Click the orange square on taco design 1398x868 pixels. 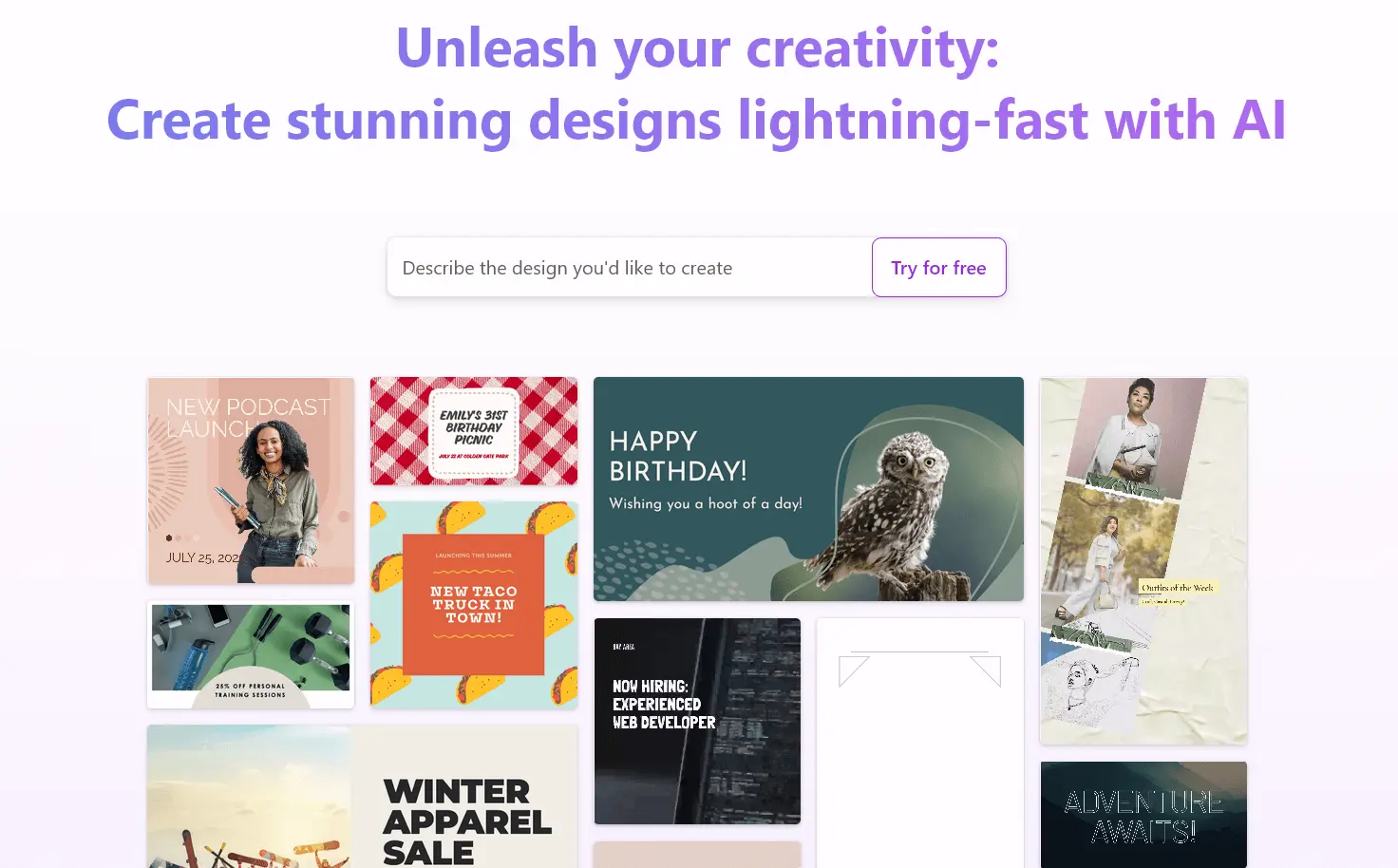pos(474,604)
